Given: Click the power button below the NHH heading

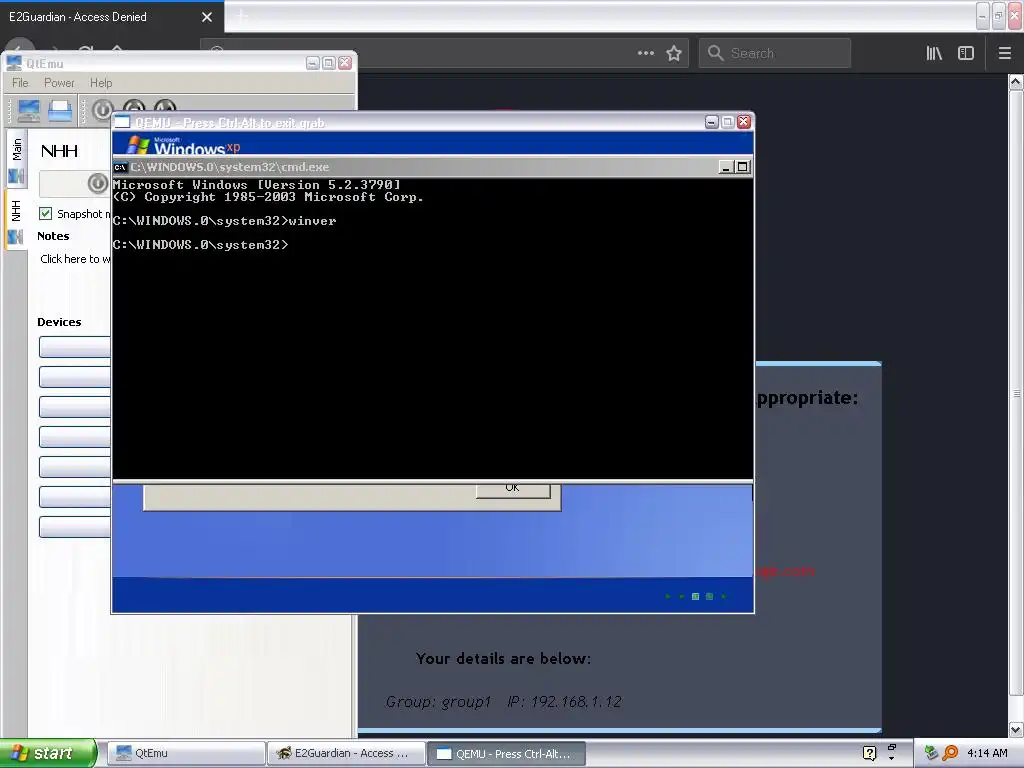Looking at the screenshot, I should tap(98, 184).
